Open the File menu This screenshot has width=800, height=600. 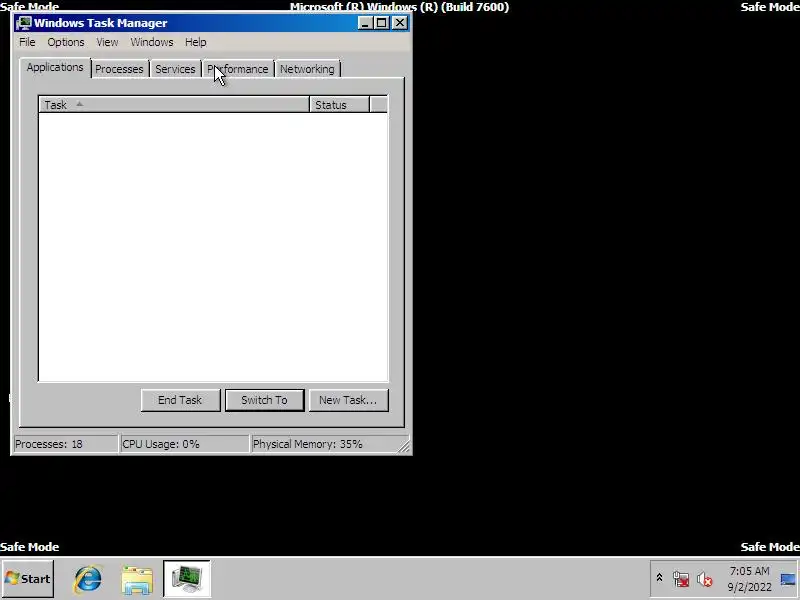[x=27, y=42]
